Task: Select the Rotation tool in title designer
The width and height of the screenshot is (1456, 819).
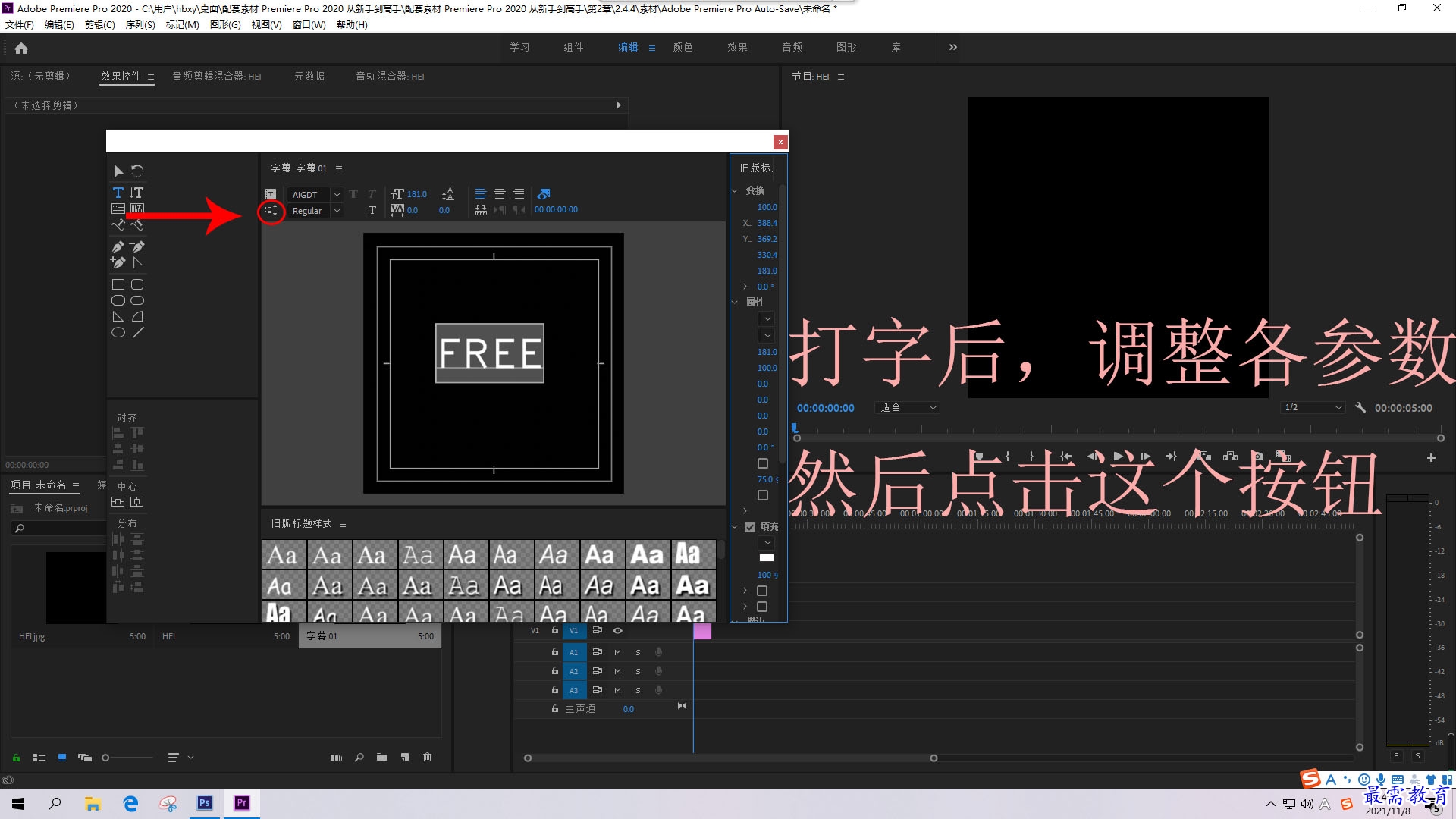Action: pyautogui.click(x=137, y=171)
